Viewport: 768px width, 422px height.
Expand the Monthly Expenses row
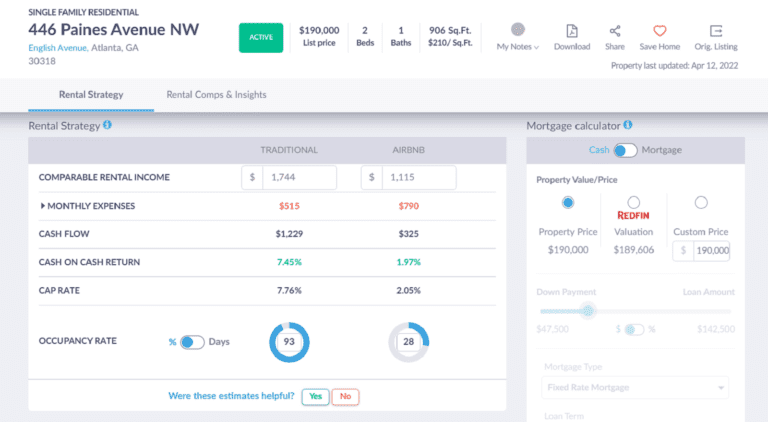(43, 206)
